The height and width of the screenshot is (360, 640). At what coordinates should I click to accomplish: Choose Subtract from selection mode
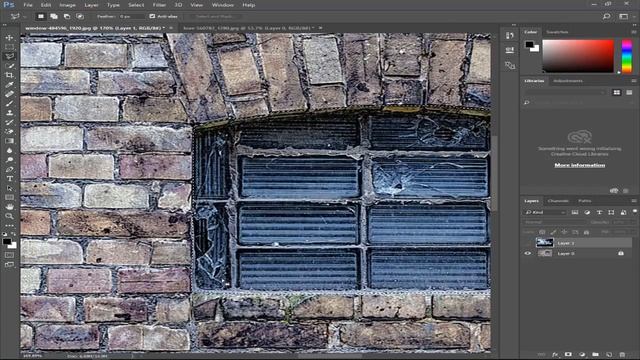pos(67,16)
